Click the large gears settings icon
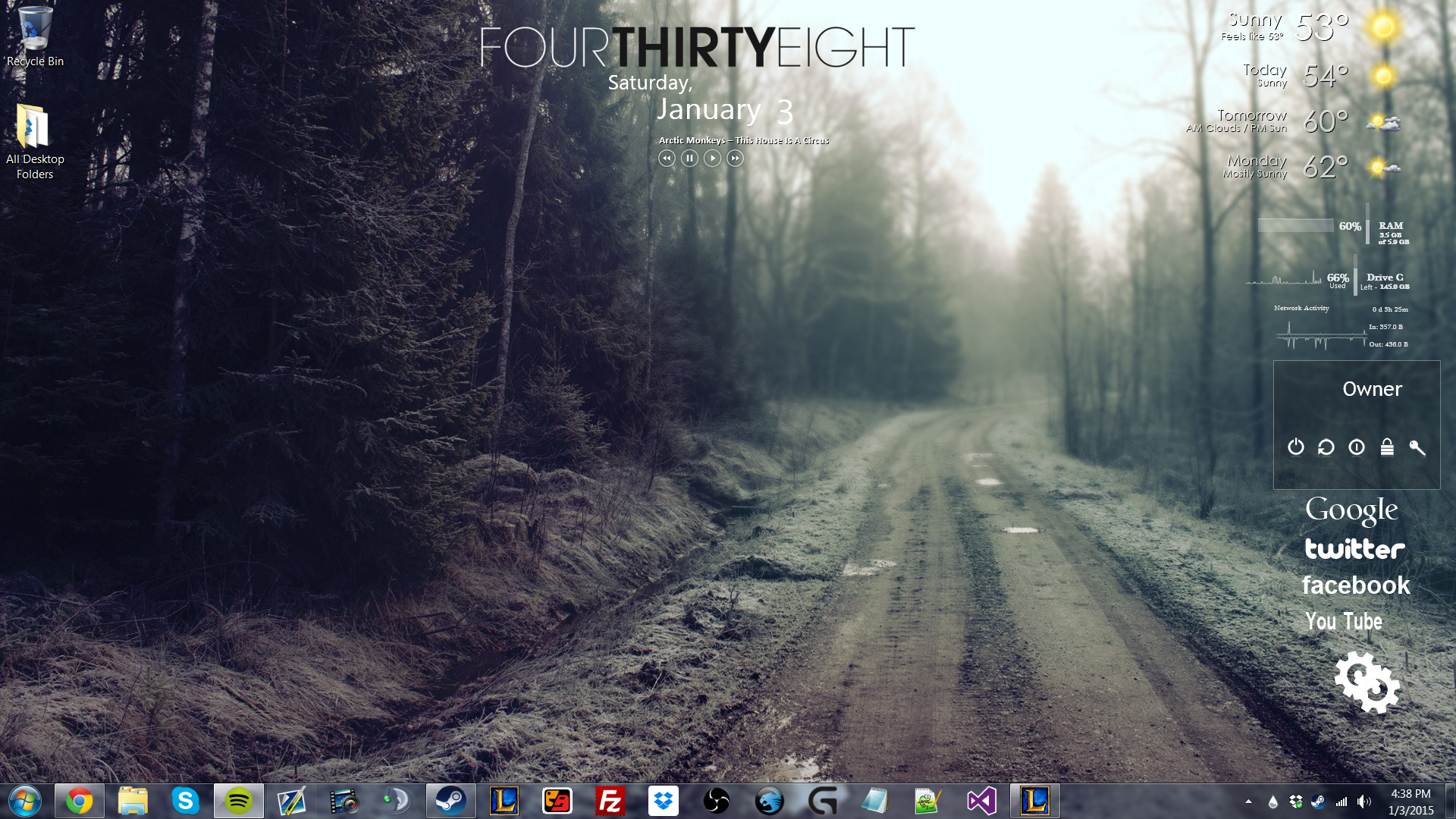This screenshot has width=1456, height=819. pos(1367,682)
